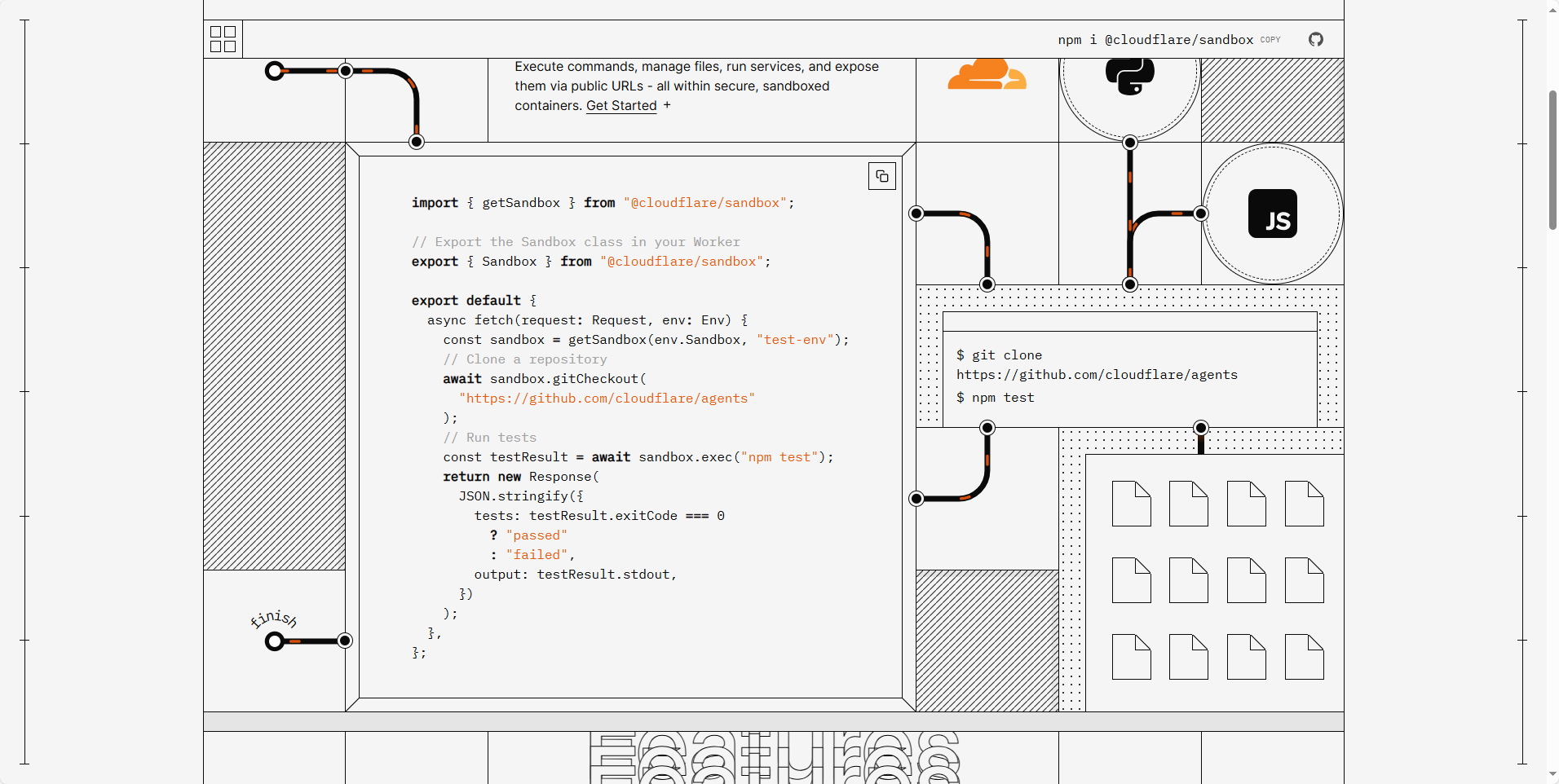Click the copy icon on code block
The width and height of the screenshot is (1559, 784).
click(881, 176)
